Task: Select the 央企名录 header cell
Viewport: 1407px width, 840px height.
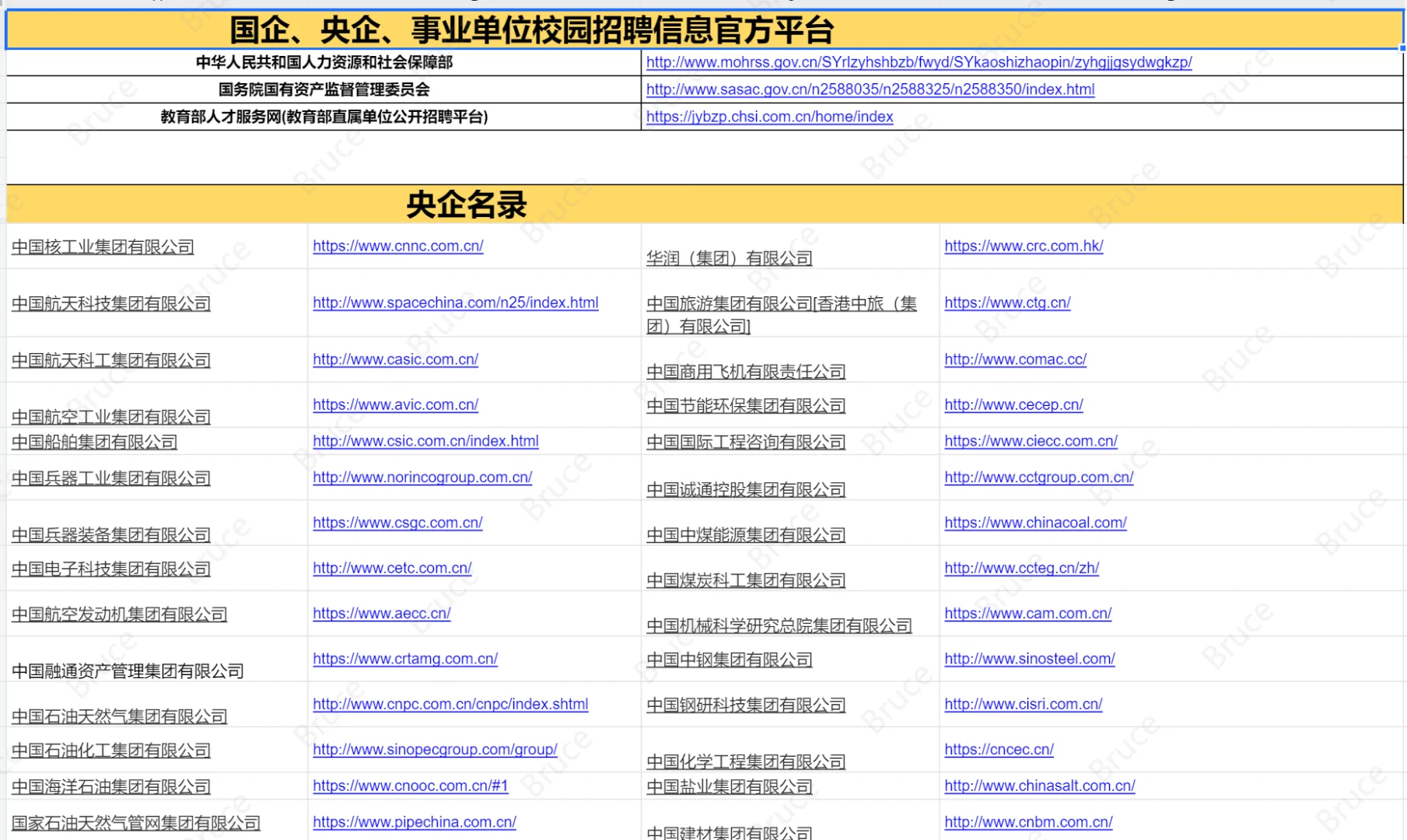Action: [x=705, y=205]
